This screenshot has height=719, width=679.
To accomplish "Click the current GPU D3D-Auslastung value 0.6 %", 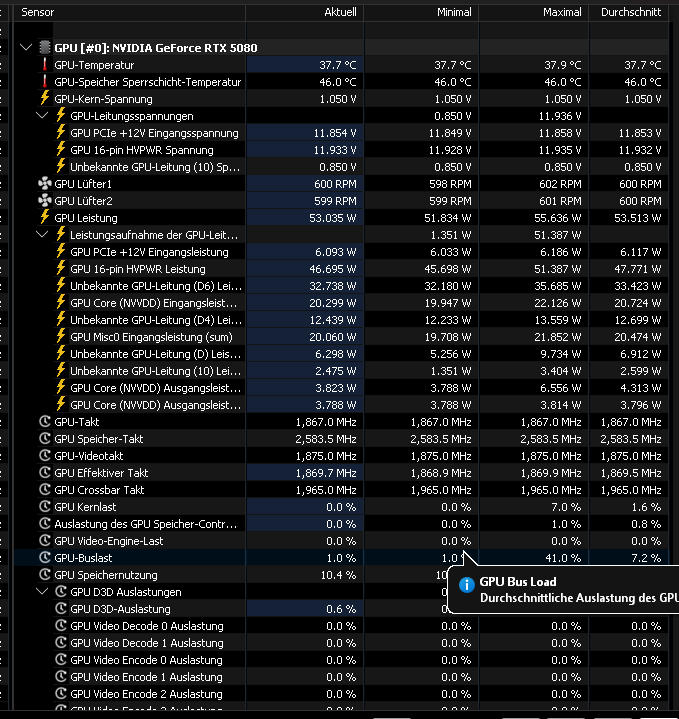I will tap(341, 609).
